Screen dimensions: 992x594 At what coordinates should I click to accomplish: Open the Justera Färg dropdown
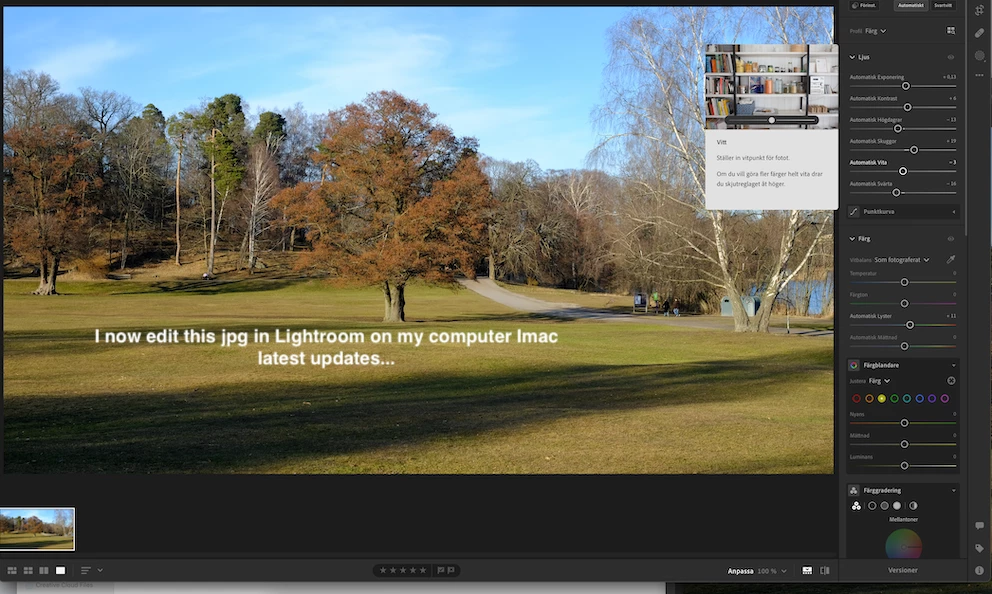tap(879, 381)
